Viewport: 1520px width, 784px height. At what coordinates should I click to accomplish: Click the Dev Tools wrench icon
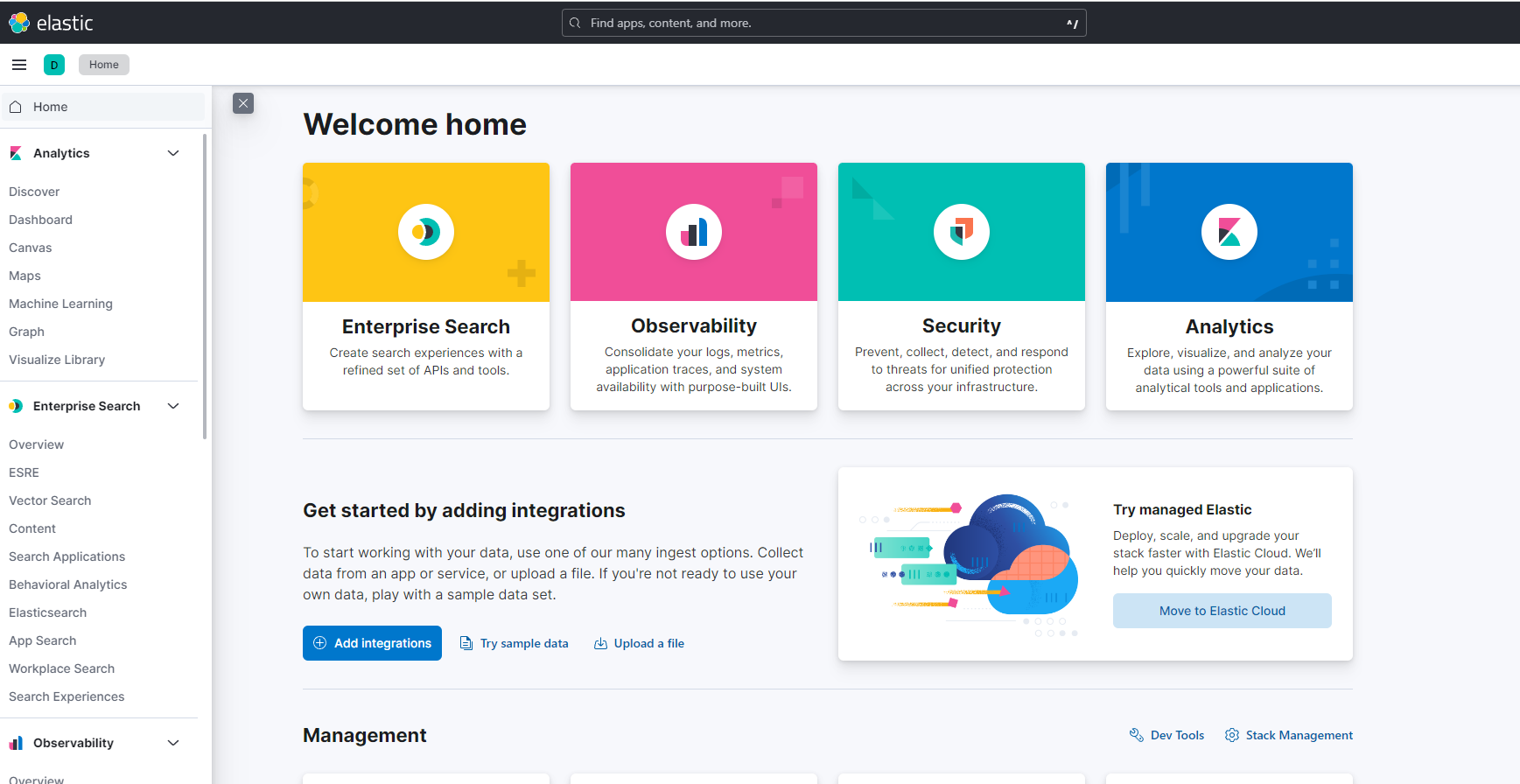pos(1137,735)
